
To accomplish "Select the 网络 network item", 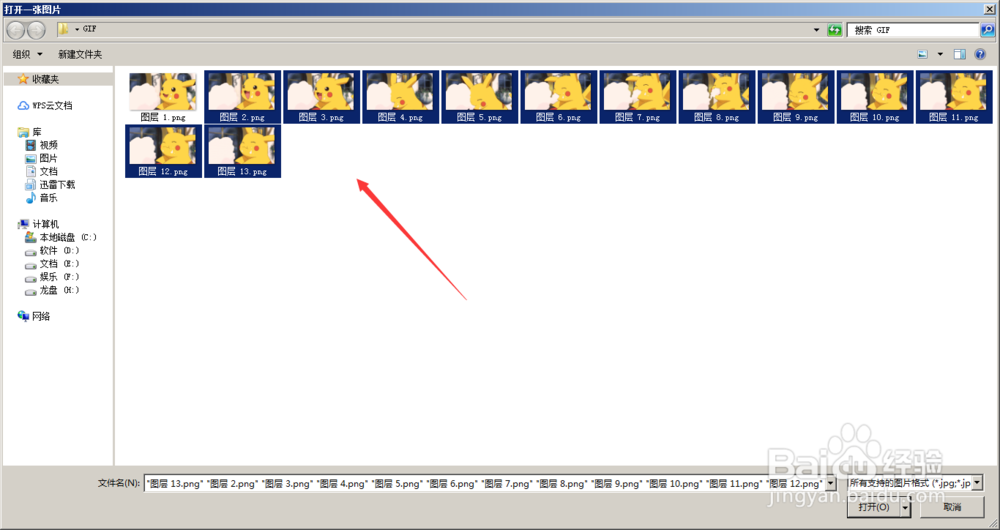I will pyautogui.click(x=34, y=316).
